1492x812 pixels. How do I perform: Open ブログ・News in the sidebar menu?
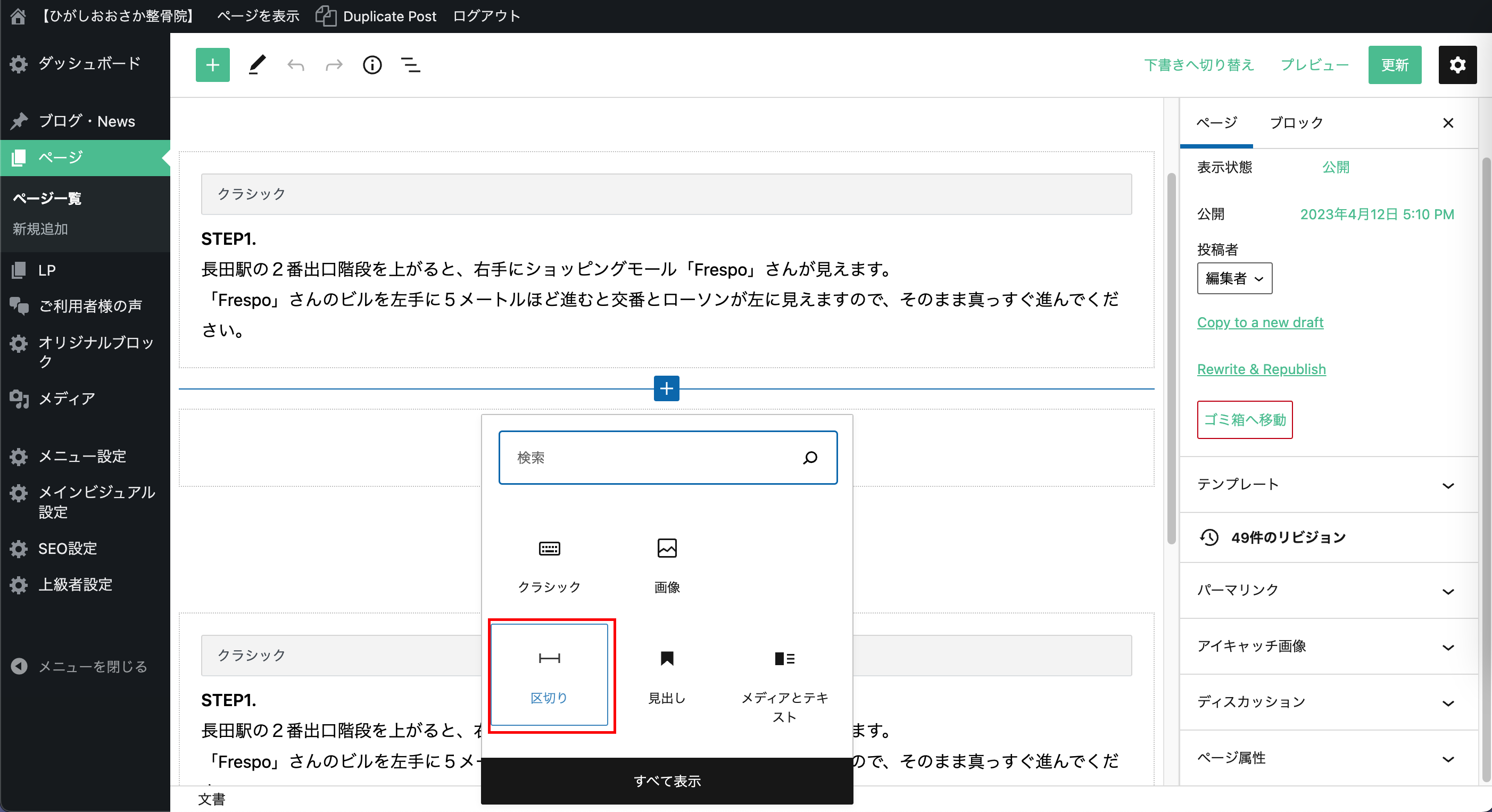pyautogui.click(x=87, y=121)
